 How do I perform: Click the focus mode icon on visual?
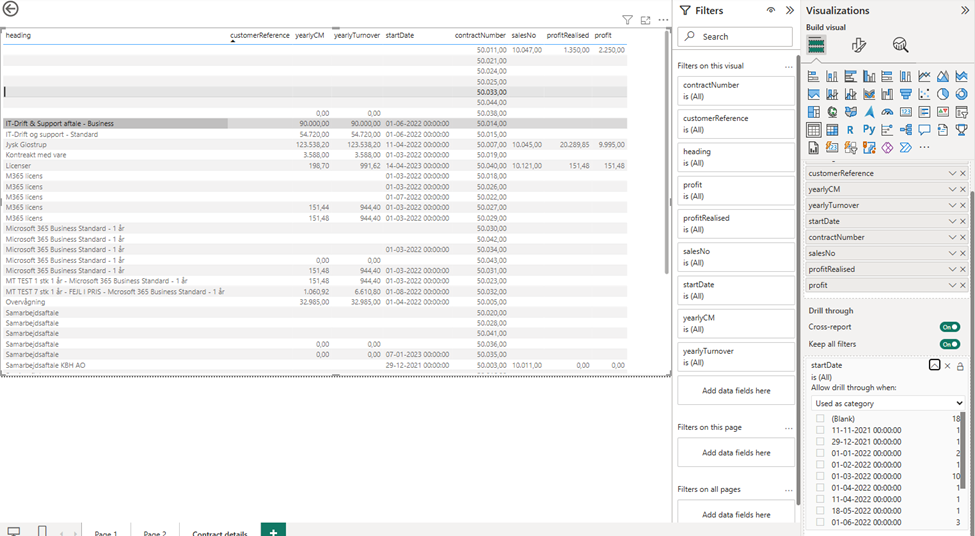click(x=645, y=20)
